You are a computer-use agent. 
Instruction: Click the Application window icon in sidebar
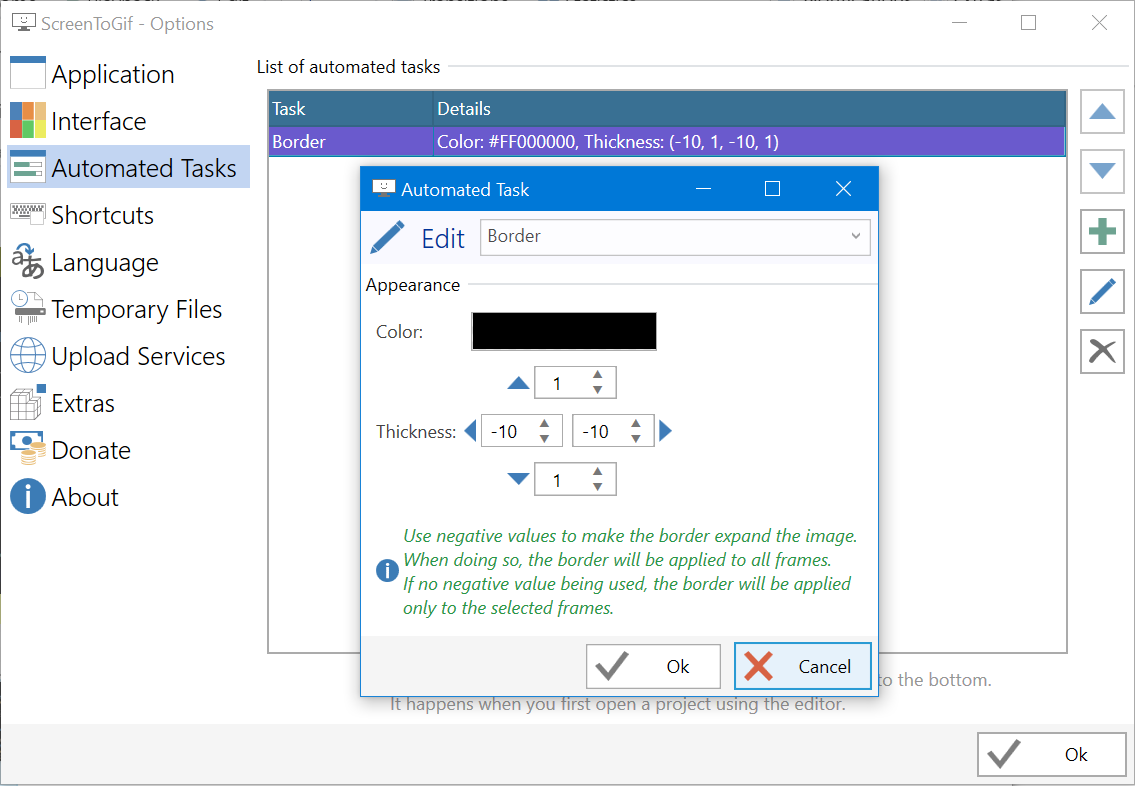tap(28, 72)
